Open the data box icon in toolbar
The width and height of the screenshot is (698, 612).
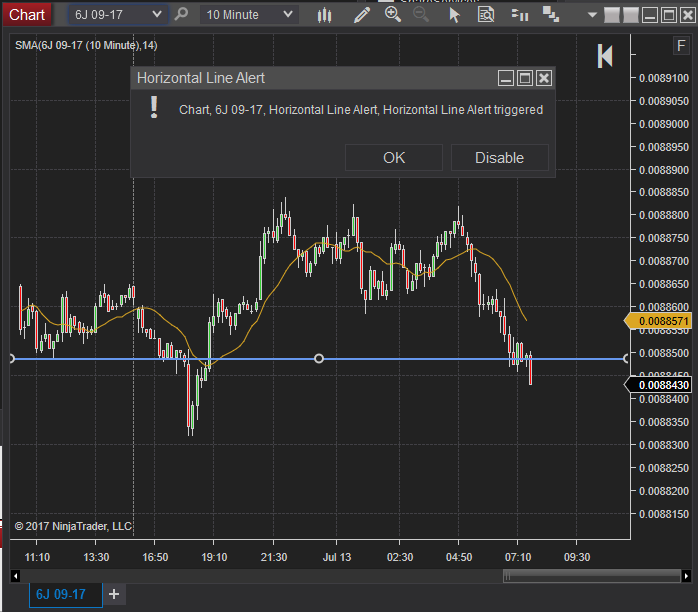(x=486, y=15)
